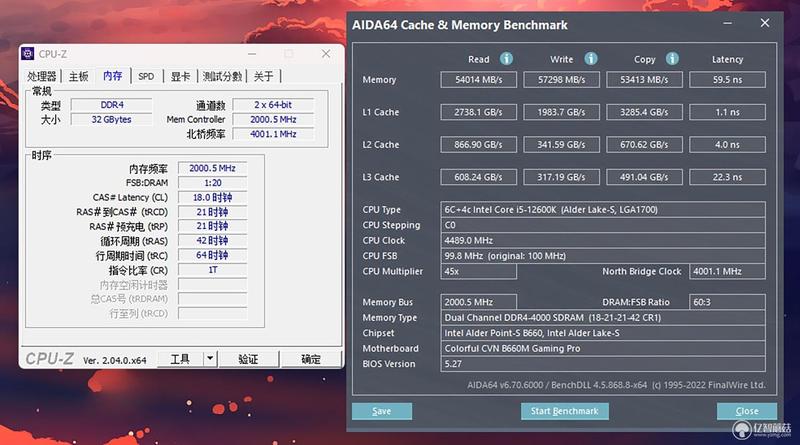Screen dimensions: 800x445
Task: Click the Write info icon in AIDA64
Action: [x=591, y=59]
